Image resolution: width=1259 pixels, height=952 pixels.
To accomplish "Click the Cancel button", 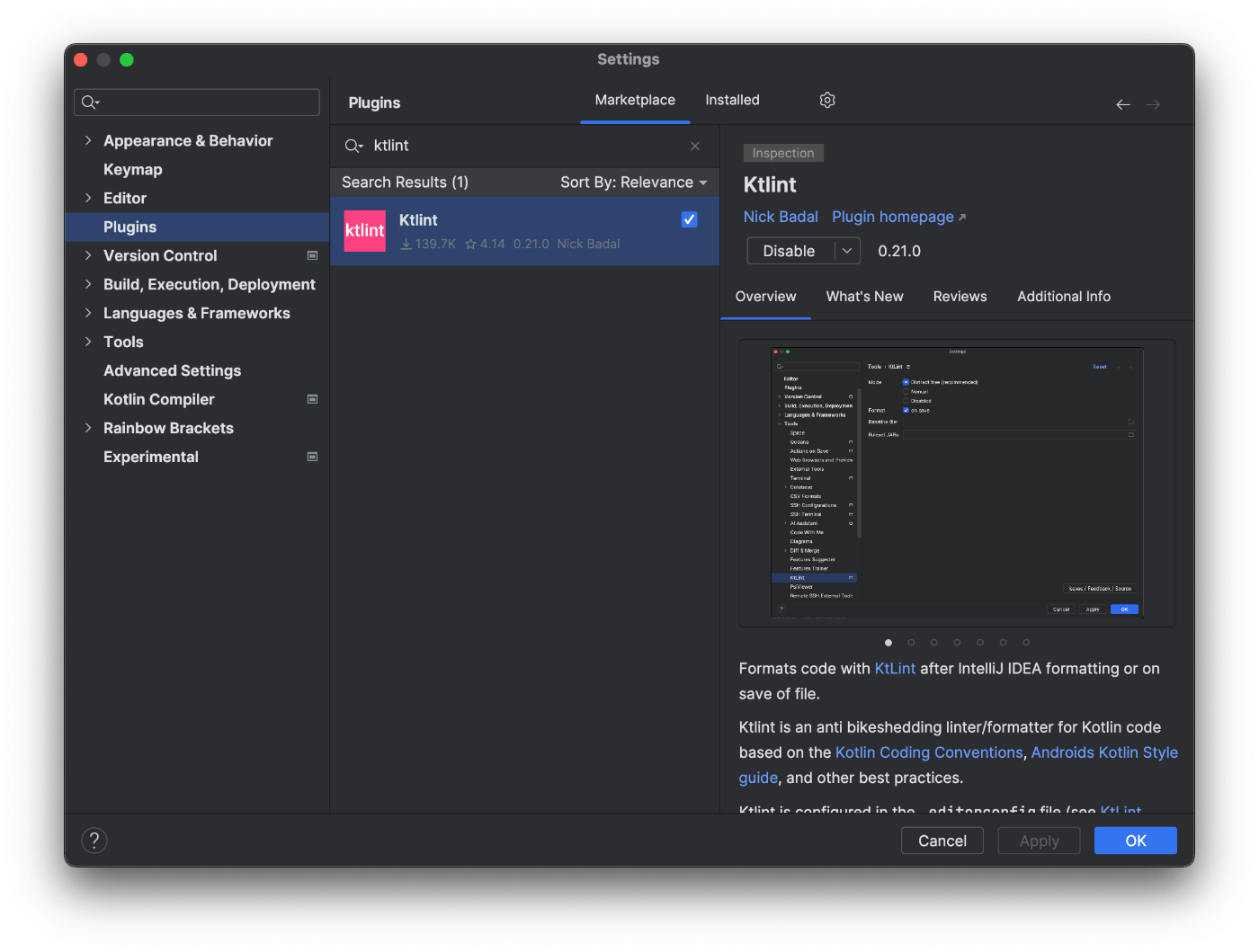I will pos(942,841).
